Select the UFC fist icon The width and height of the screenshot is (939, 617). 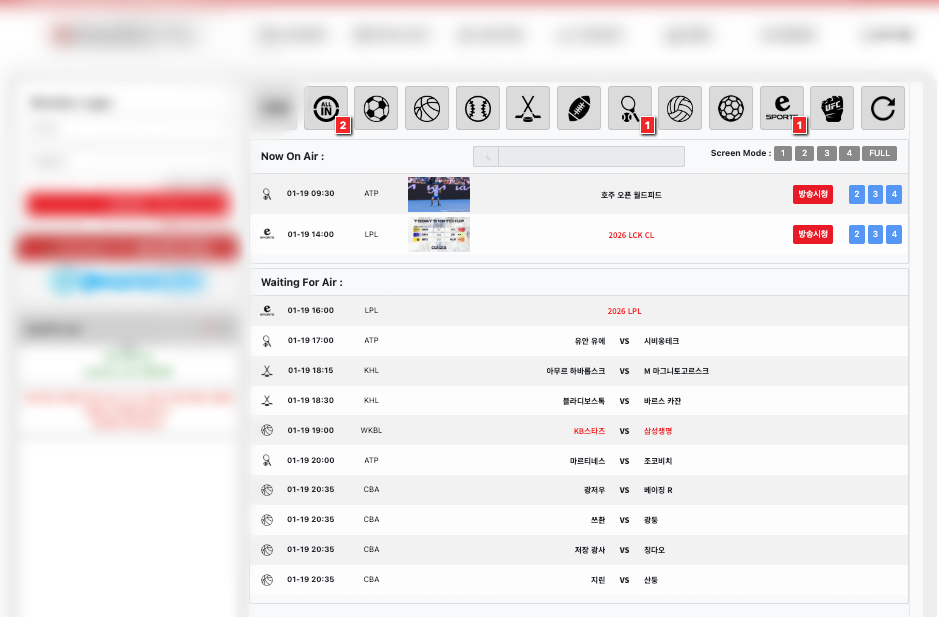pyautogui.click(x=832, y=108)
